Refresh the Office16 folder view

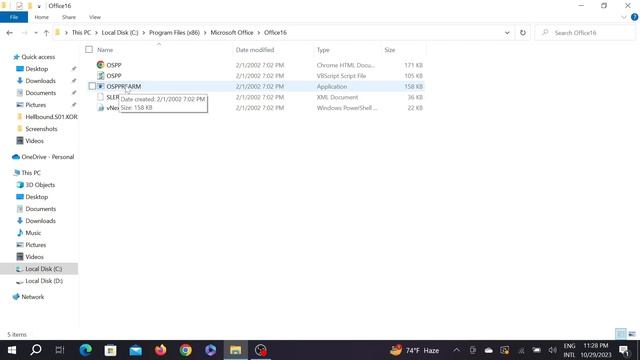tap(523, 33)
